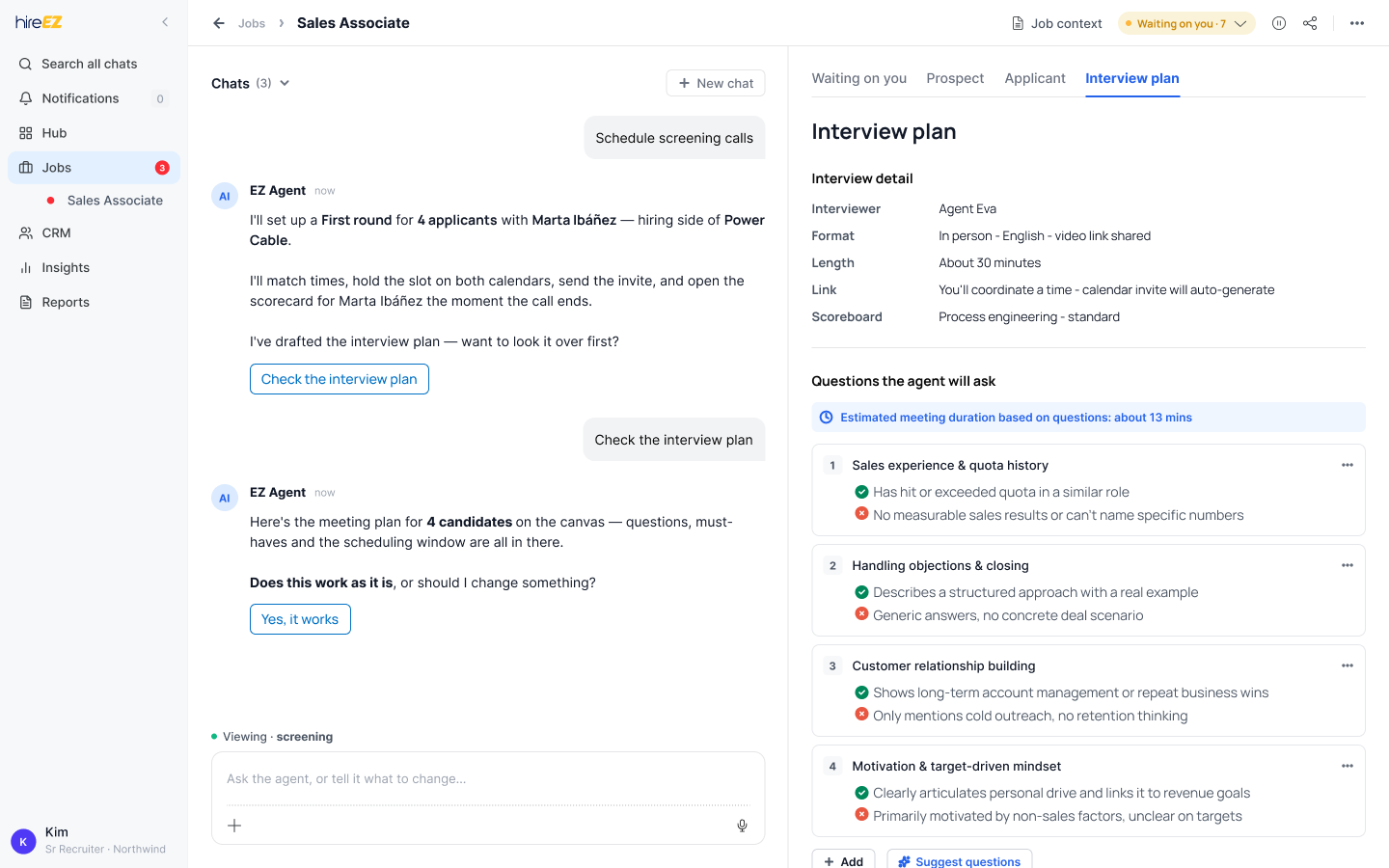Start a New chat
The height and width of the screenshot is (868, 1389).
coord(716,83)
